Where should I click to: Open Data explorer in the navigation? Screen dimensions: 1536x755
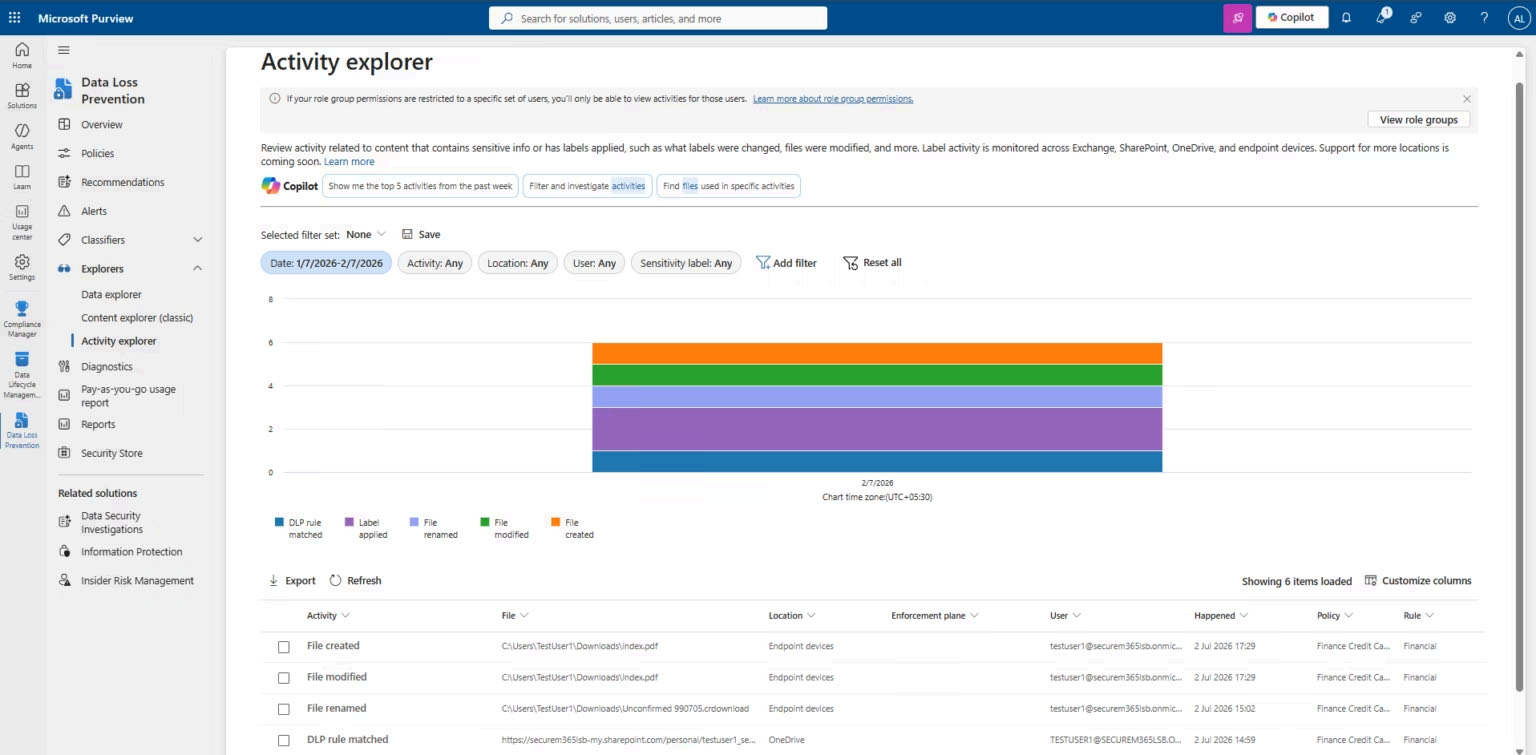[x=111, y=294]
